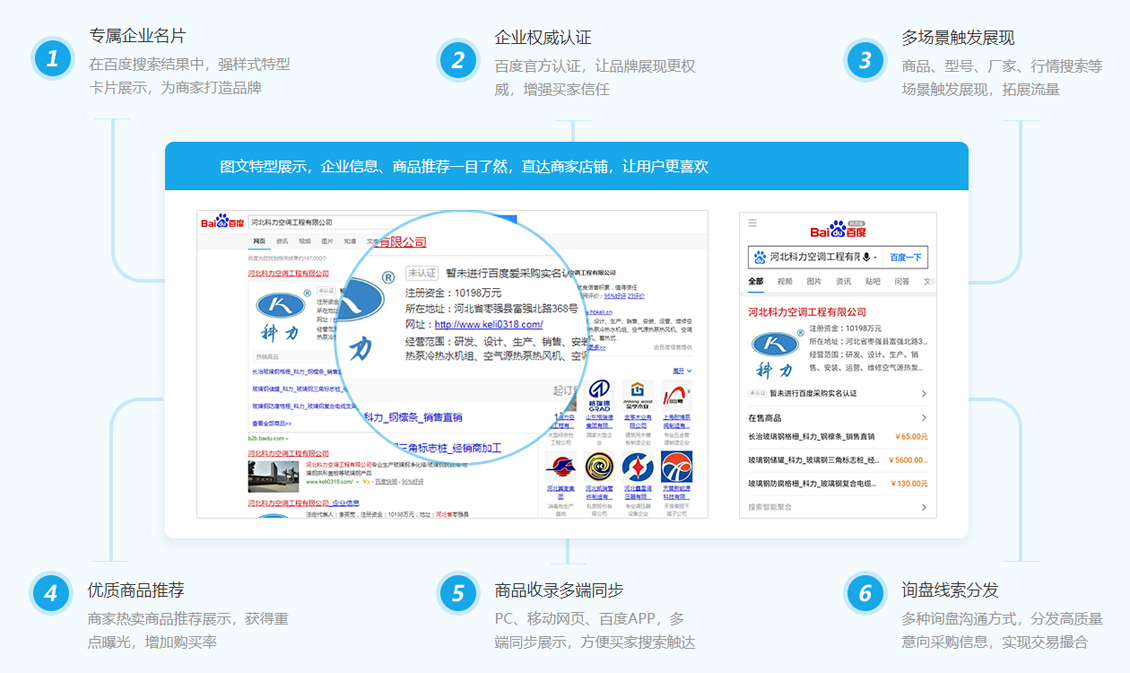
Task: Expand the 在售商品 section arrow
Action: click(x=923, y=418)
